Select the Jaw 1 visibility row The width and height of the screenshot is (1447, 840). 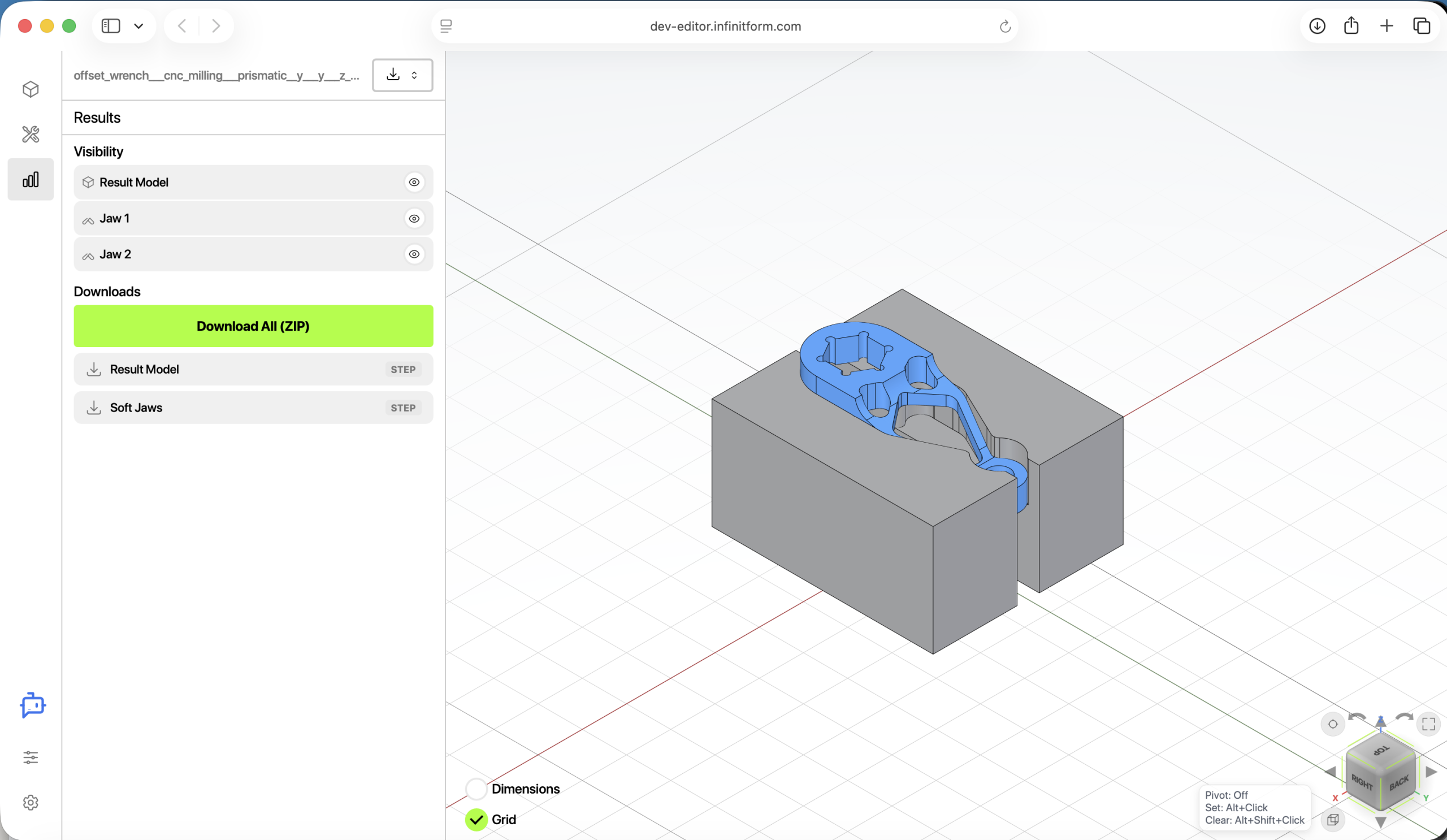253,218
